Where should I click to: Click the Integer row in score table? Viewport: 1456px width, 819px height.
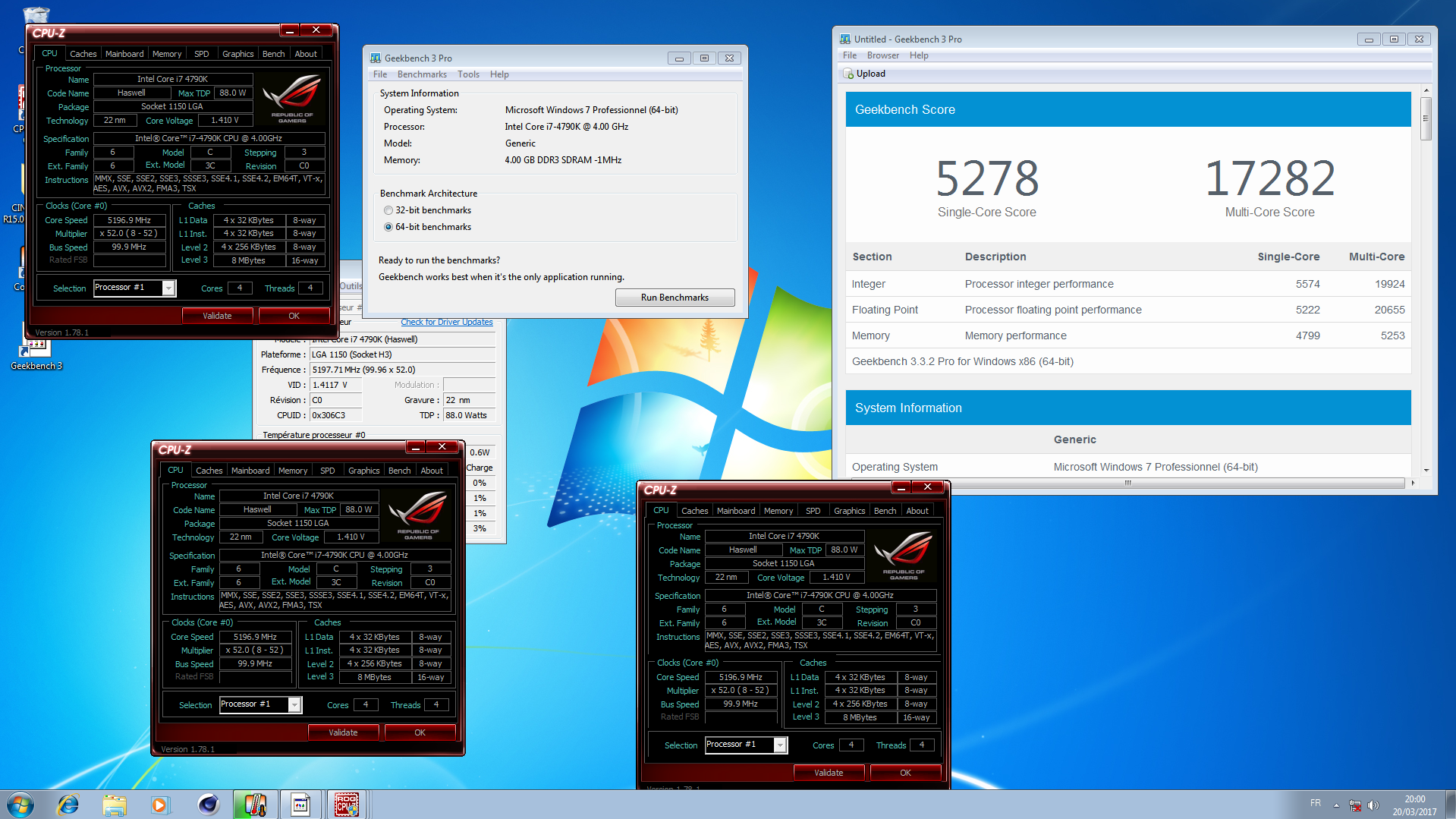[x=1128, y=284]
